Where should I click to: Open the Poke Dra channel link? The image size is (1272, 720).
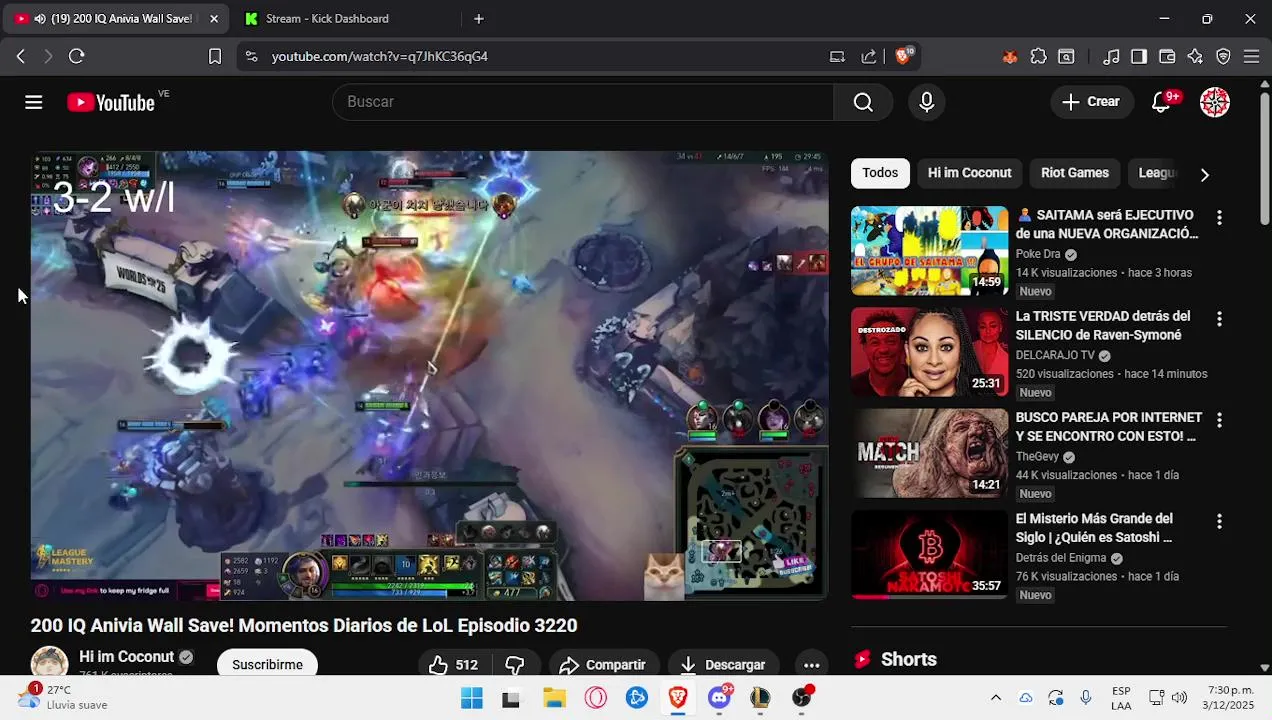(1038, 254)
